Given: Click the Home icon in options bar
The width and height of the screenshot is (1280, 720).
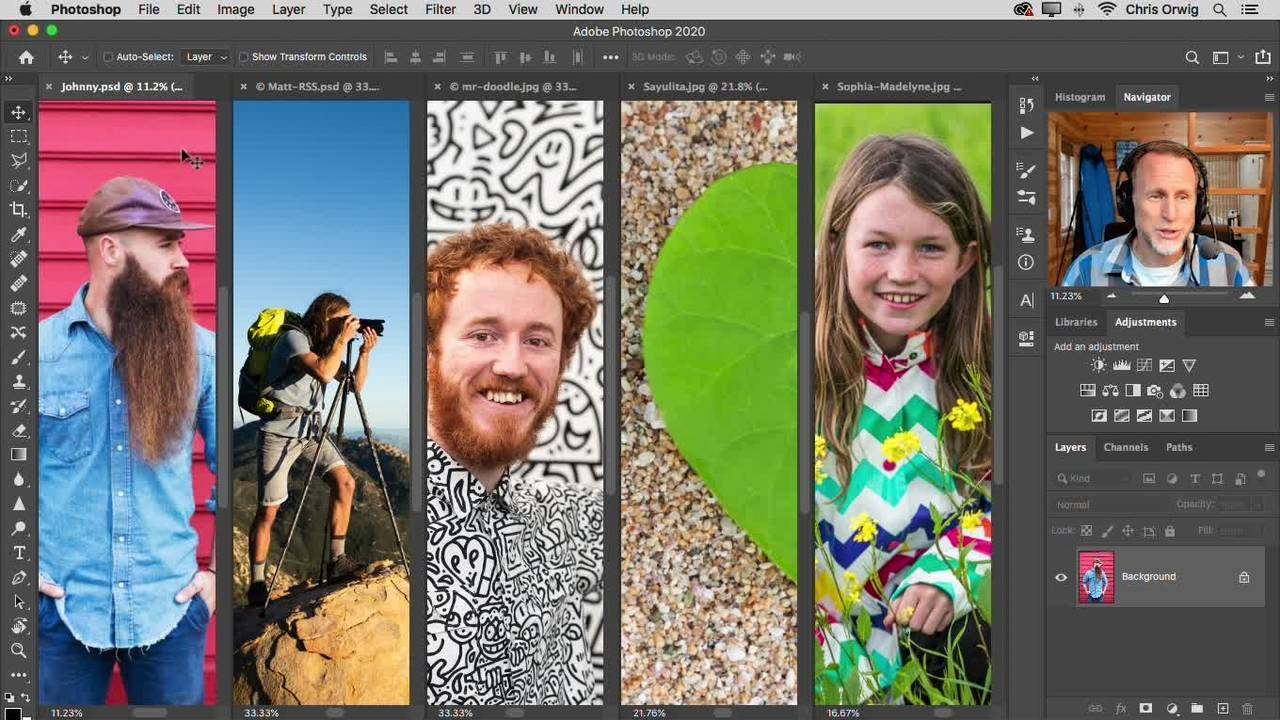Looking at the screenshot, I should (x=26, y=58).
